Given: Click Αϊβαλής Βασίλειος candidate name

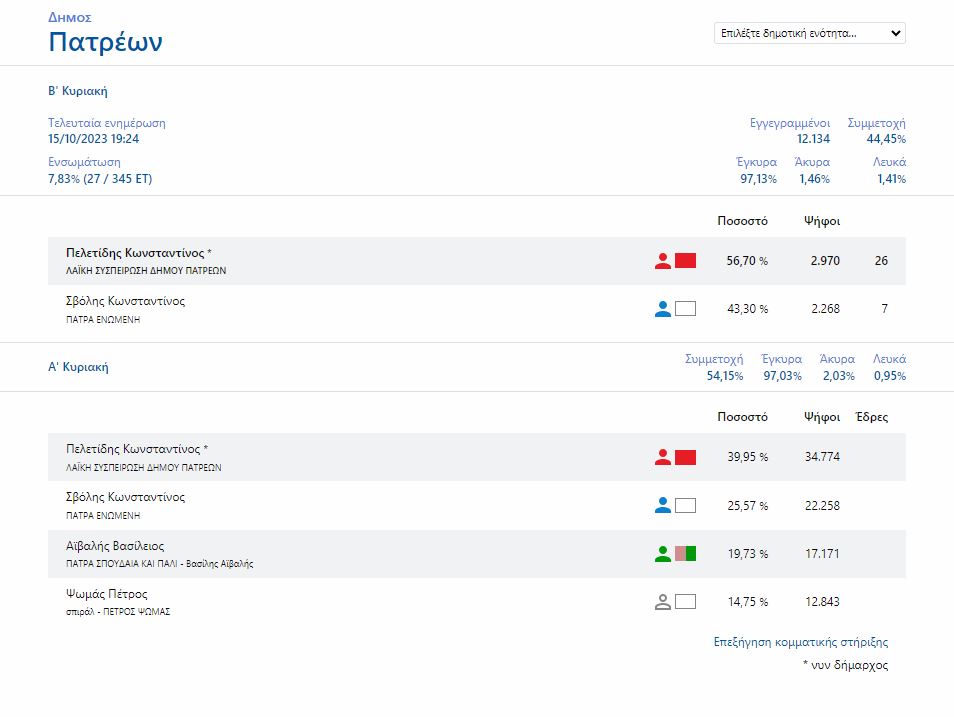Looking at the screenshot, I should pos(115,546).
